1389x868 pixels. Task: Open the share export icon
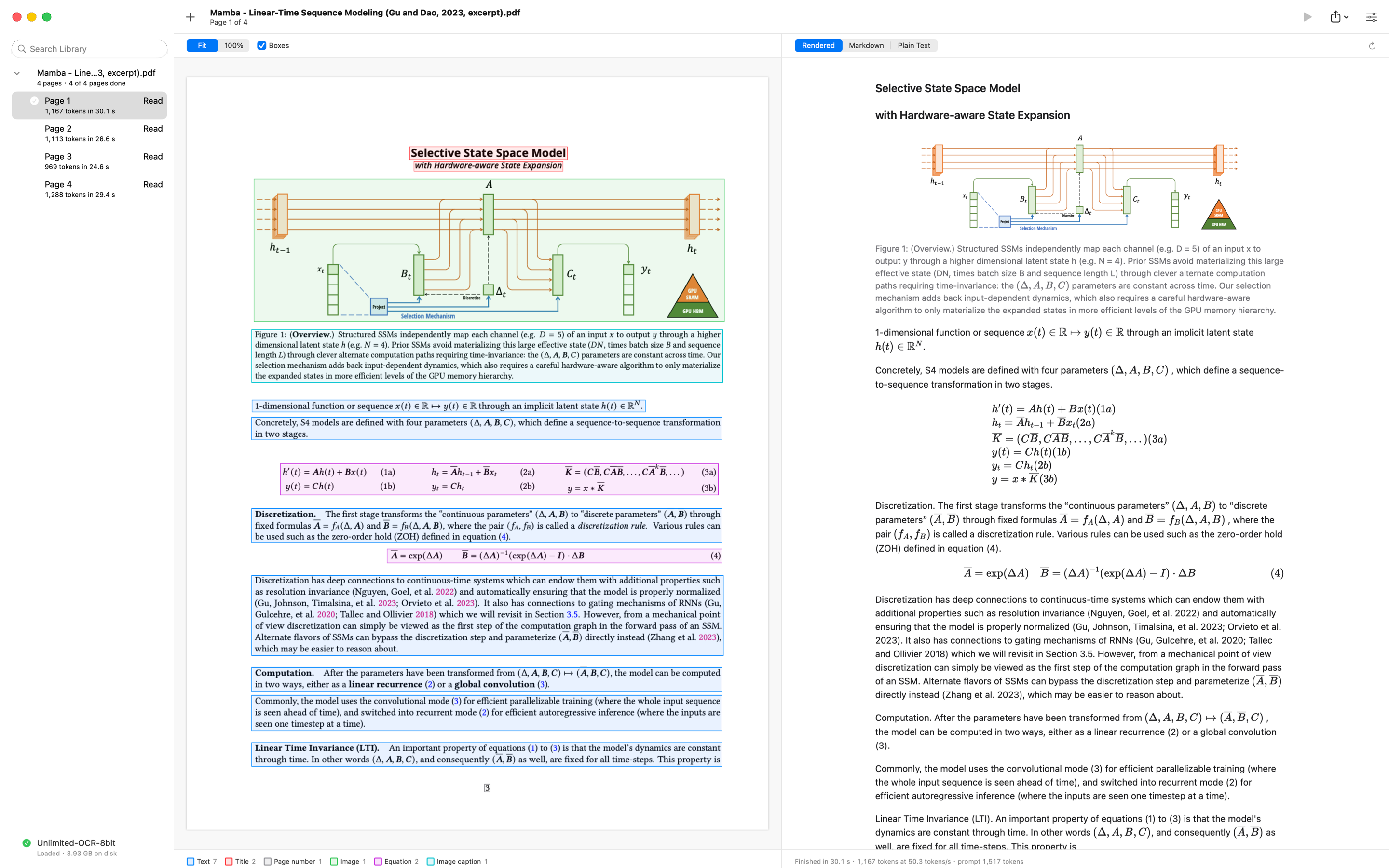click(x=1335, y=17)
